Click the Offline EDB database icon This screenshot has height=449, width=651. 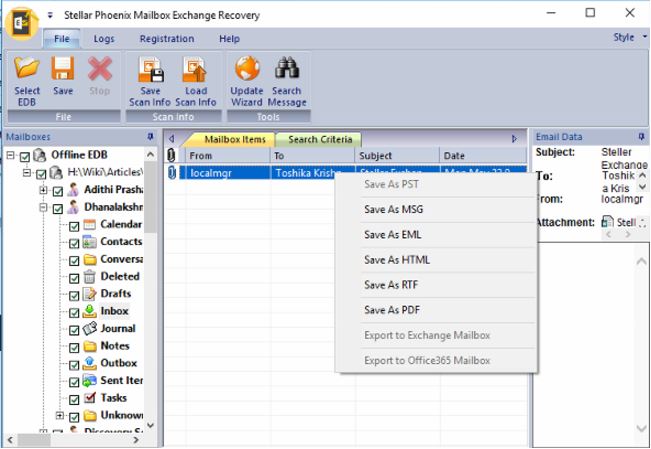click(39, 155)
